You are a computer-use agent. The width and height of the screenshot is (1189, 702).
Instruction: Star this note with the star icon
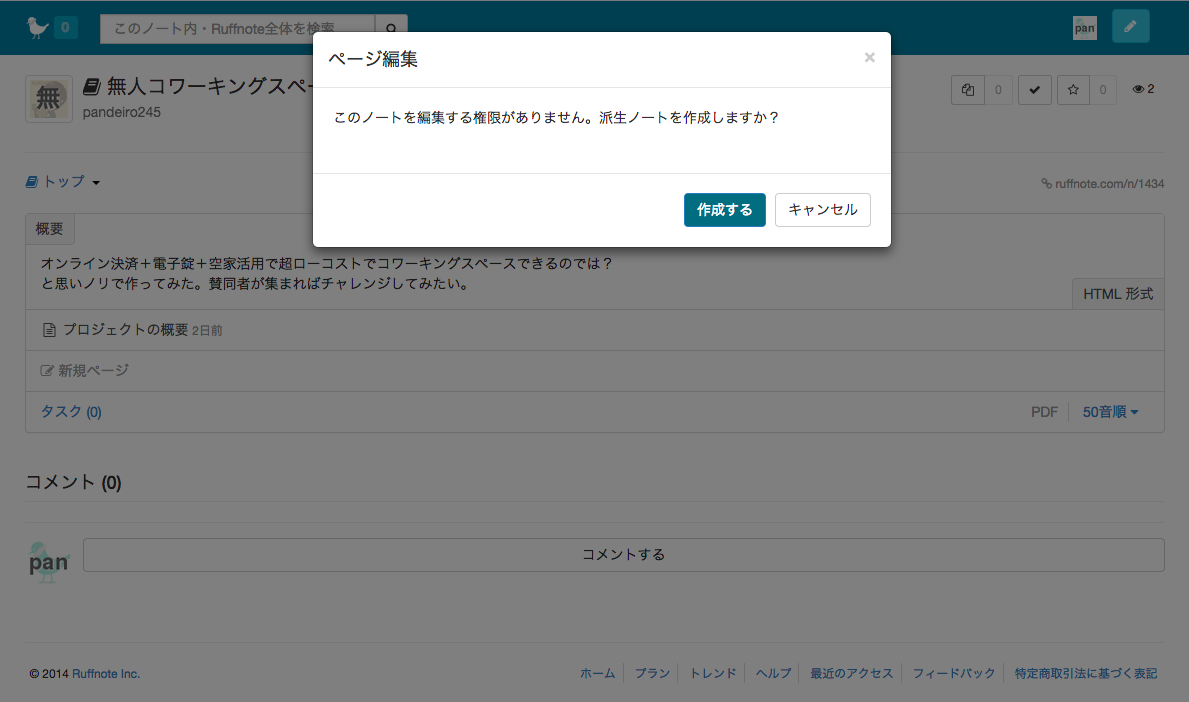pyautogui.click(x=1073, y=90)
